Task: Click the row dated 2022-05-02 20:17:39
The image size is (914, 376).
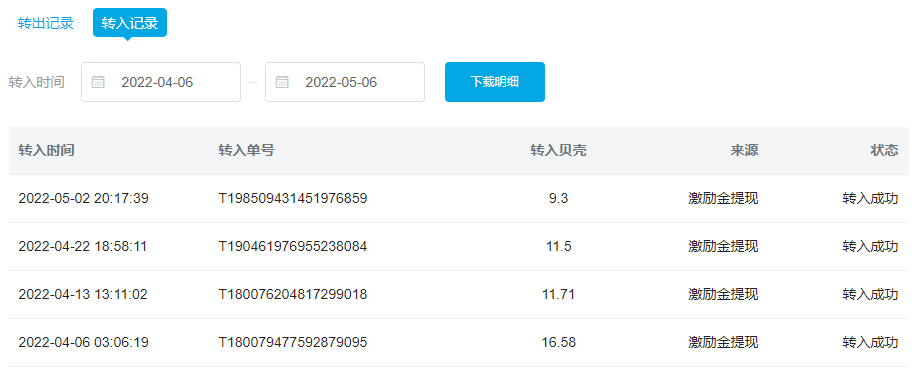Action: pyautogui.click(x=459, y=199)
